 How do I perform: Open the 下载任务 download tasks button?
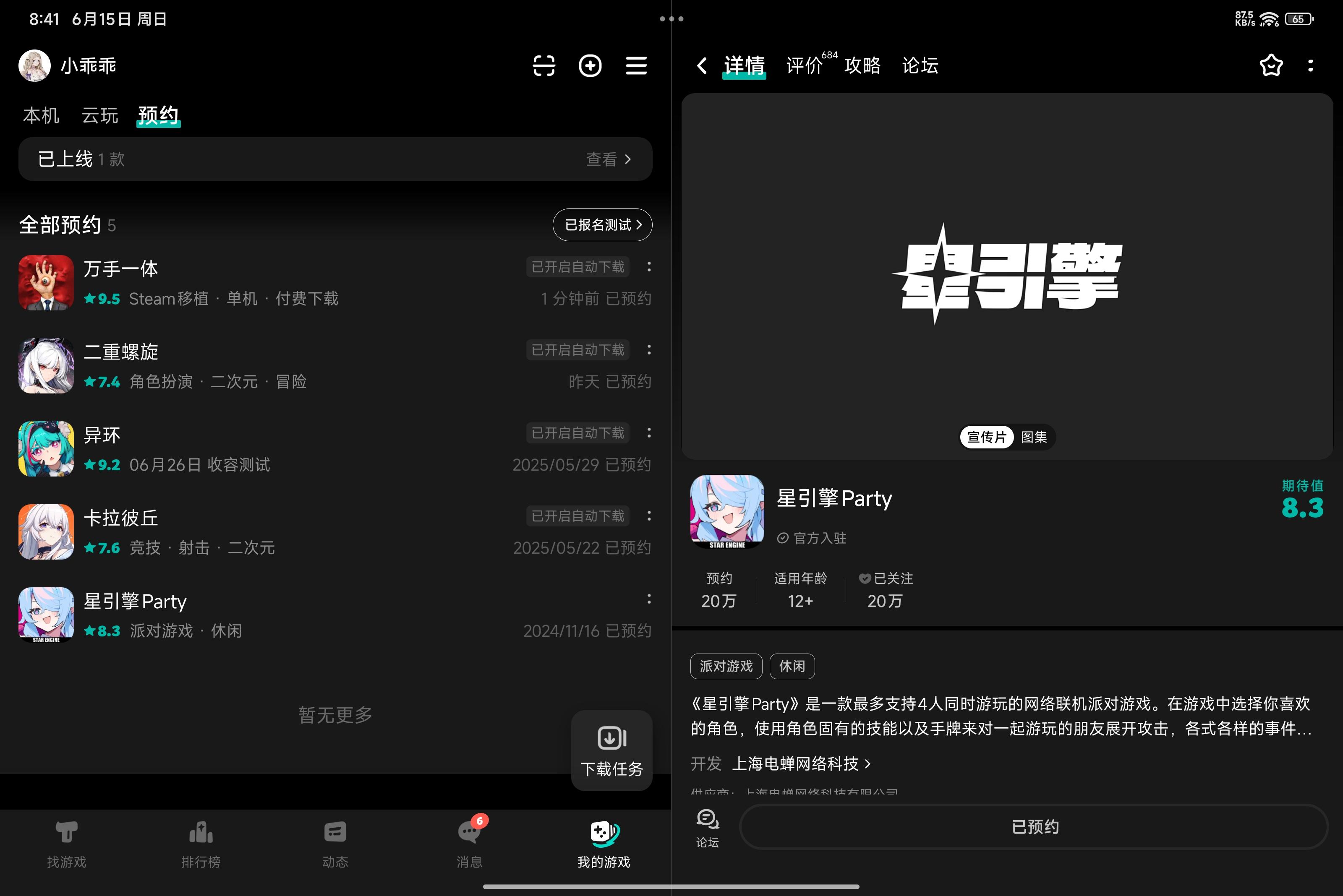pyautogui.click(x=612, y=751)
